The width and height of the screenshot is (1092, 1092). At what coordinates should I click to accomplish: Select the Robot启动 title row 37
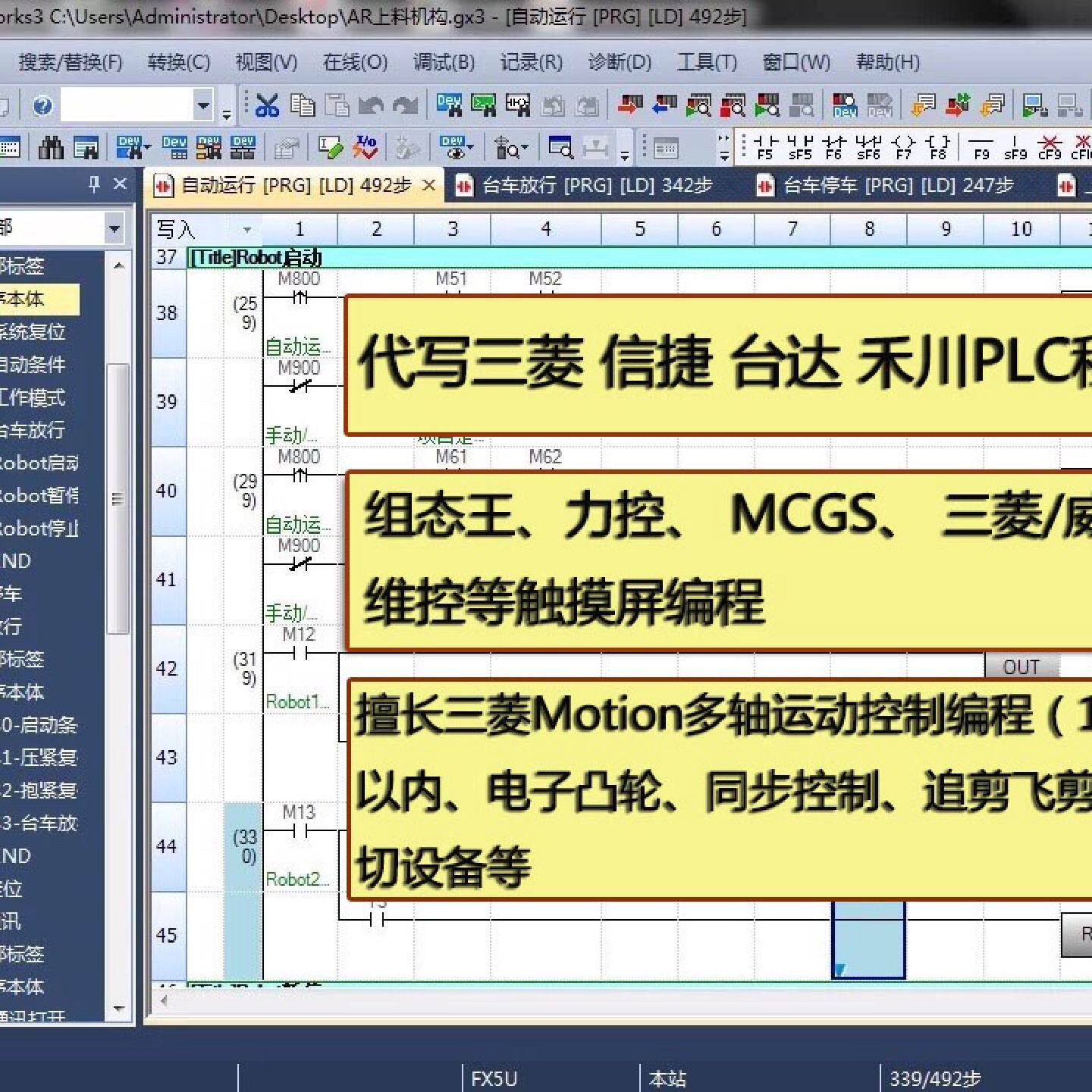(639, 257)
